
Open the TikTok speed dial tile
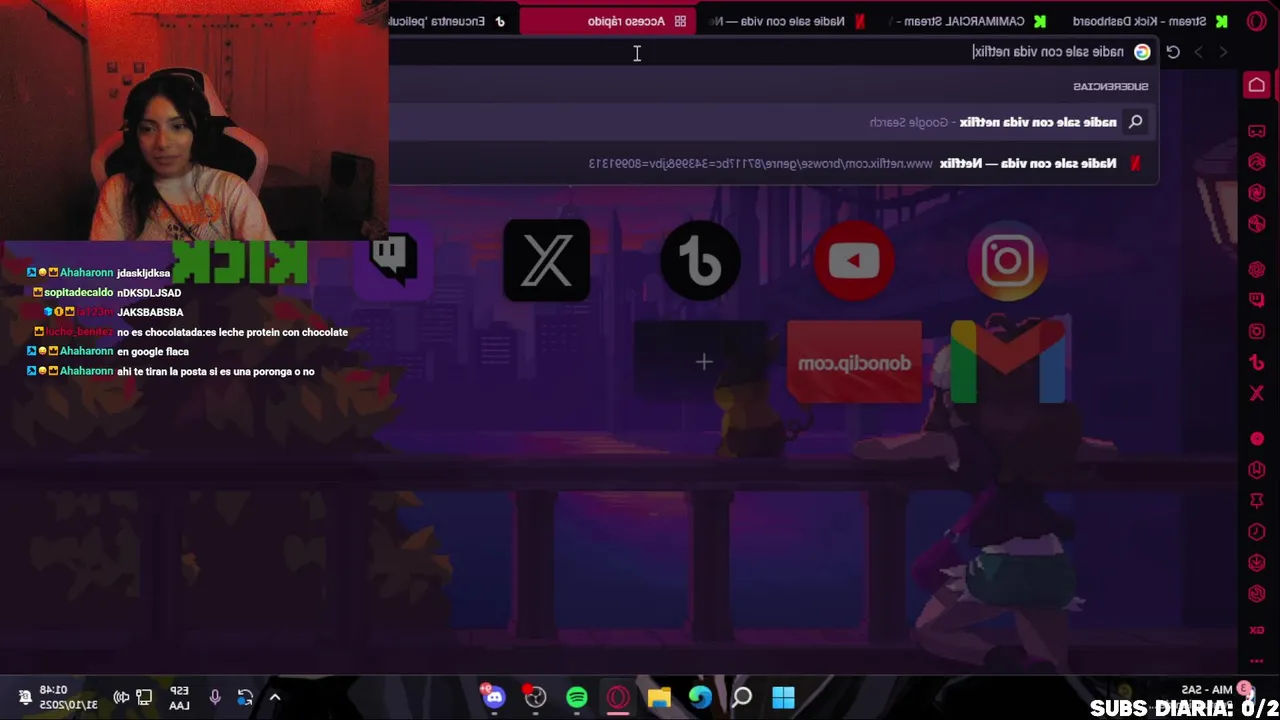[700, 261]
